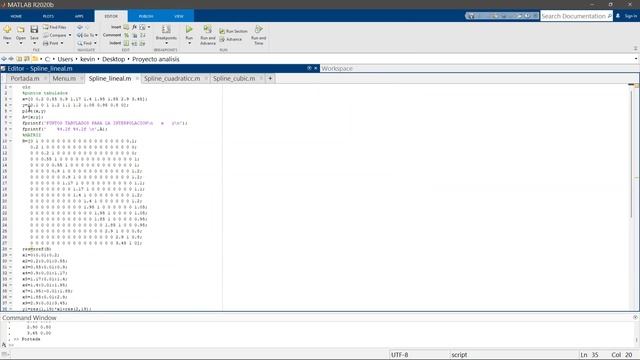Image resolution: width=640 pixels, height=360 pixels.
Task: Save the file with floppy icon
Action: tap(34, 29)
